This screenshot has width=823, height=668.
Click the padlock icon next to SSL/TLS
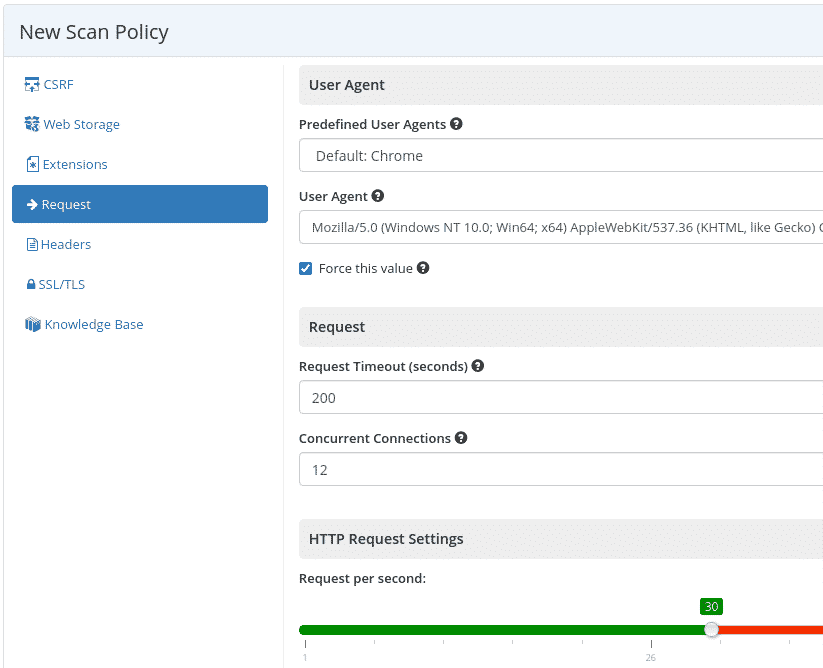coord(33,284)
